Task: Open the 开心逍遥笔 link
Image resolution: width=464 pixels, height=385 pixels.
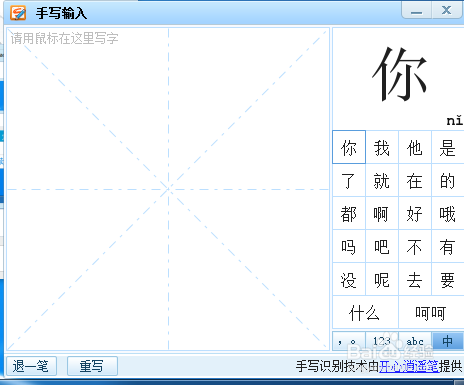Action: (x=409, y=366)
